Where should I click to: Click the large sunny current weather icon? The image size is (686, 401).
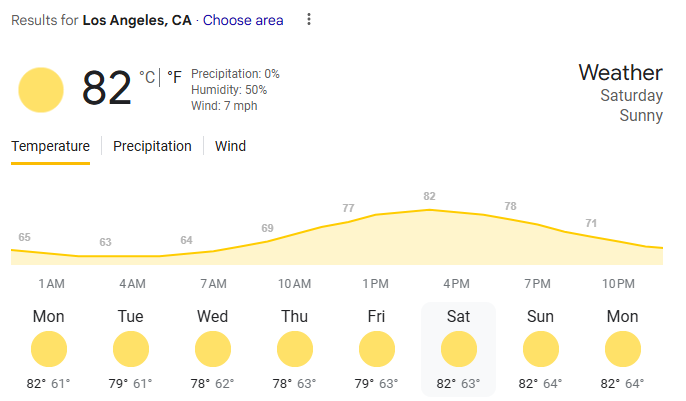point(41,90)
